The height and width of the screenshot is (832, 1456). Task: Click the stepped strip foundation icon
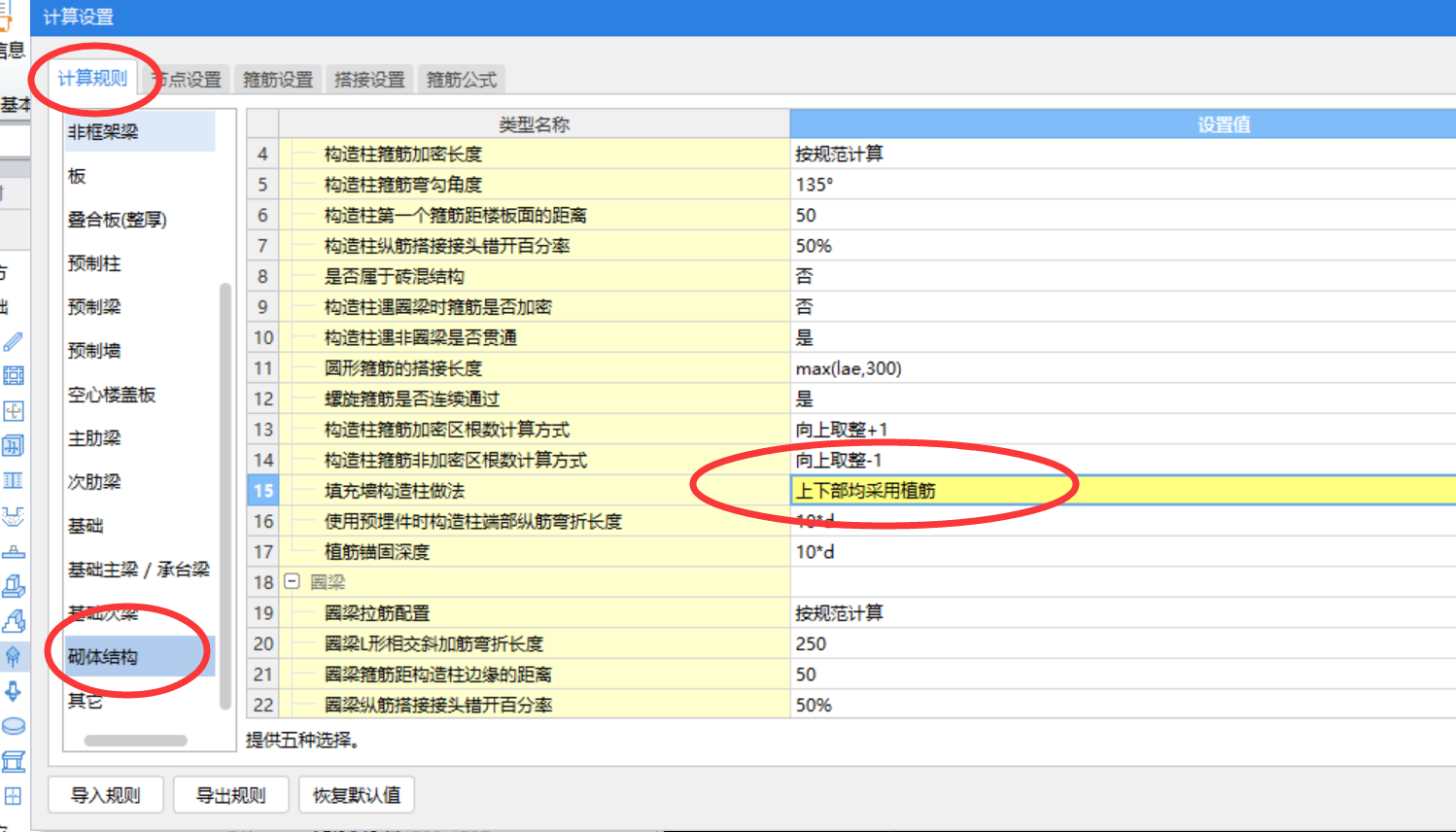pos(13,621)
